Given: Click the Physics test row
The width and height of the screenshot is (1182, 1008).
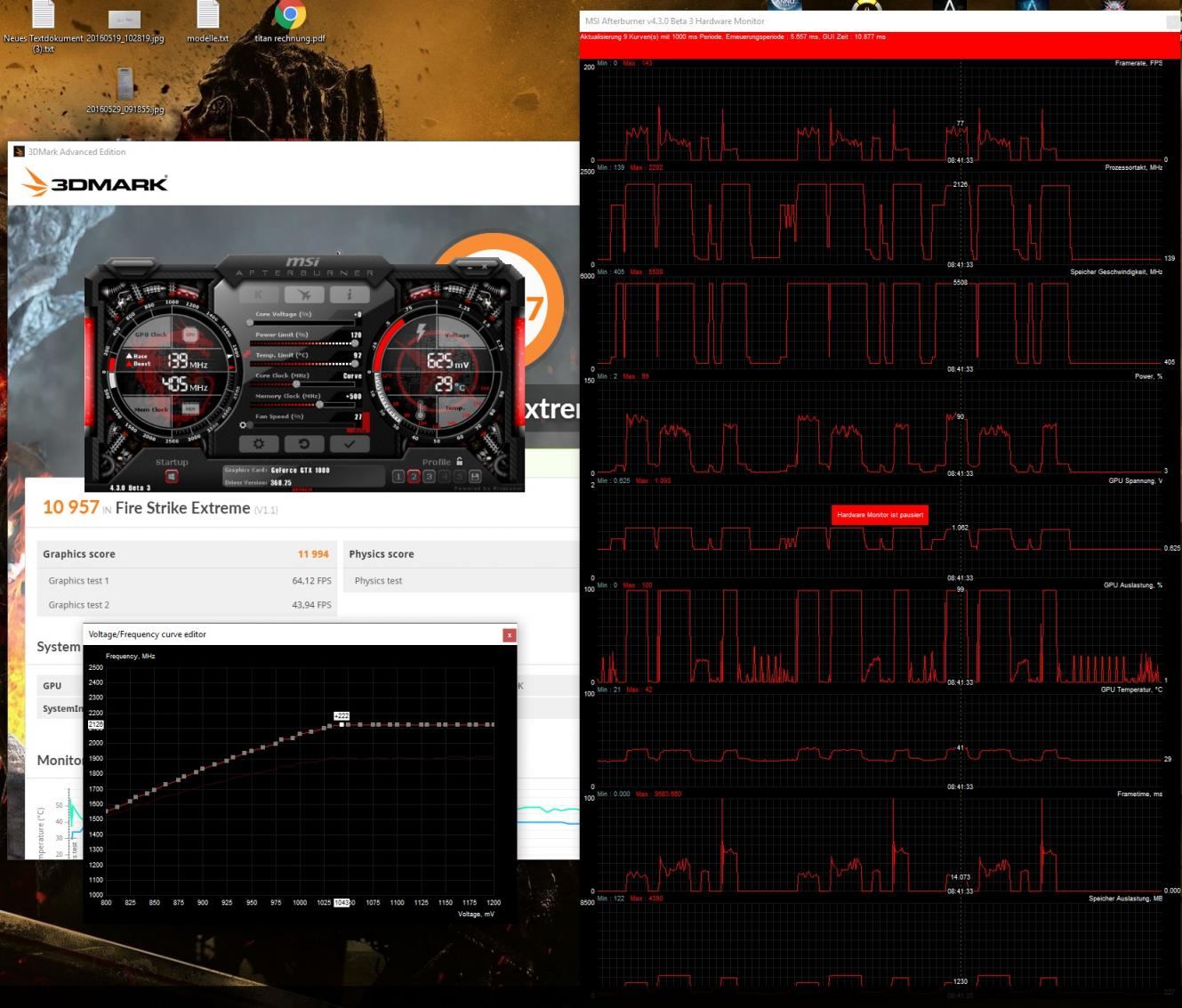Looking at the screenshot, I should coord(461,581).
